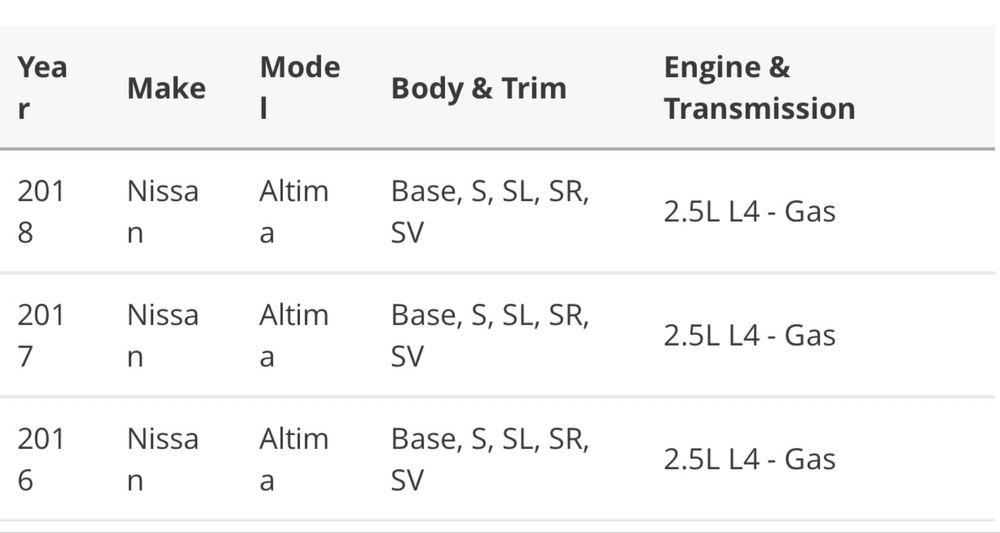Image resolution: width=1000 pixels, height=533 pixels.
Task: Select the 2.5L L4 engine cell for 2017
Action: point(749,335)
